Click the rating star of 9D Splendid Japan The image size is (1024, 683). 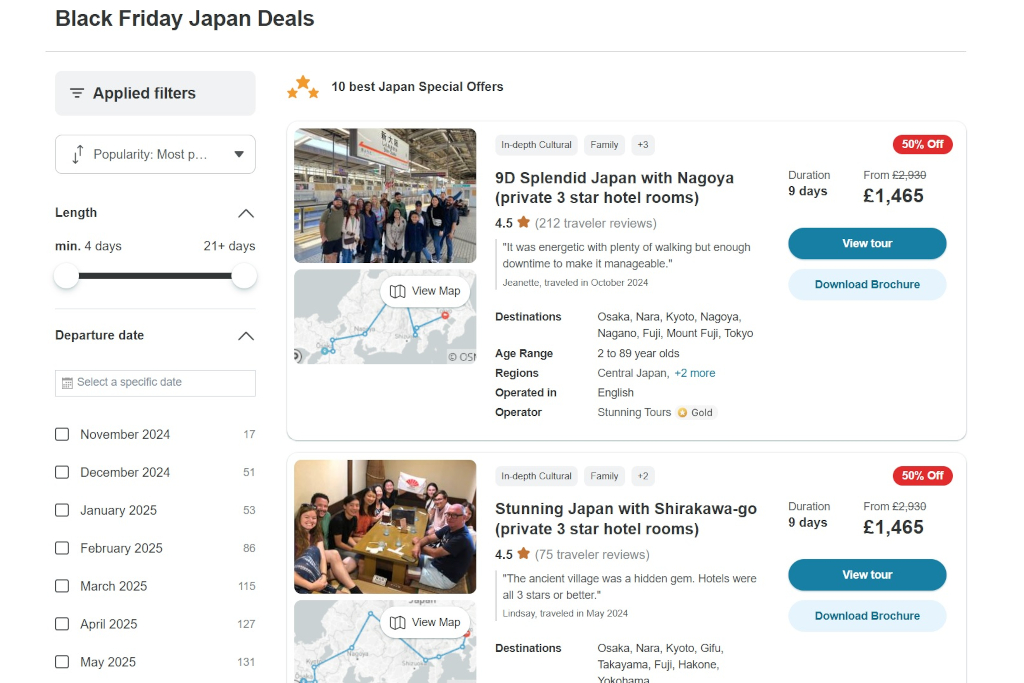point(523,223)
